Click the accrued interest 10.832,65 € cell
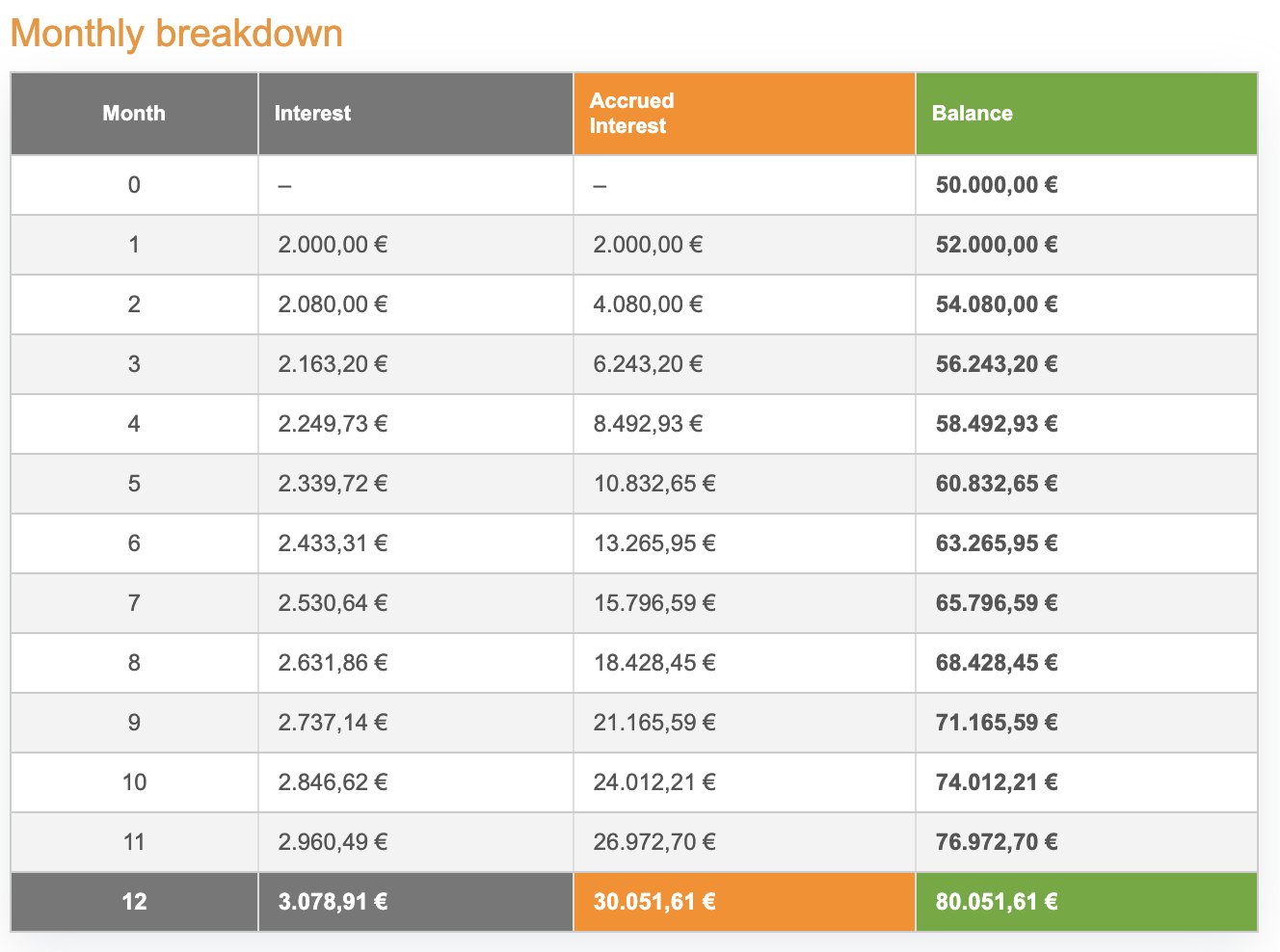The height and width of the screenshot is (952, 1280). (x=653, y=484)
